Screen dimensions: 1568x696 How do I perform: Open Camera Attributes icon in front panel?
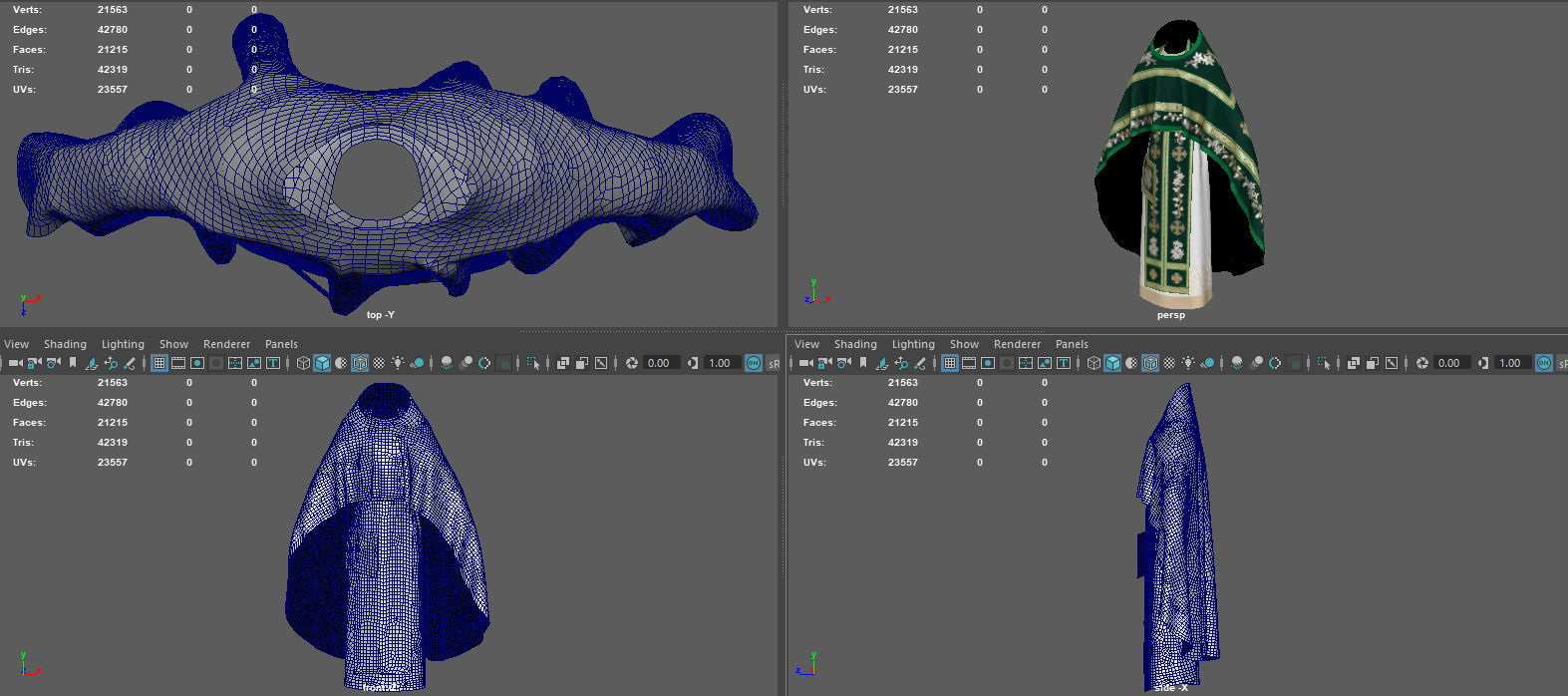click(53, 363)
